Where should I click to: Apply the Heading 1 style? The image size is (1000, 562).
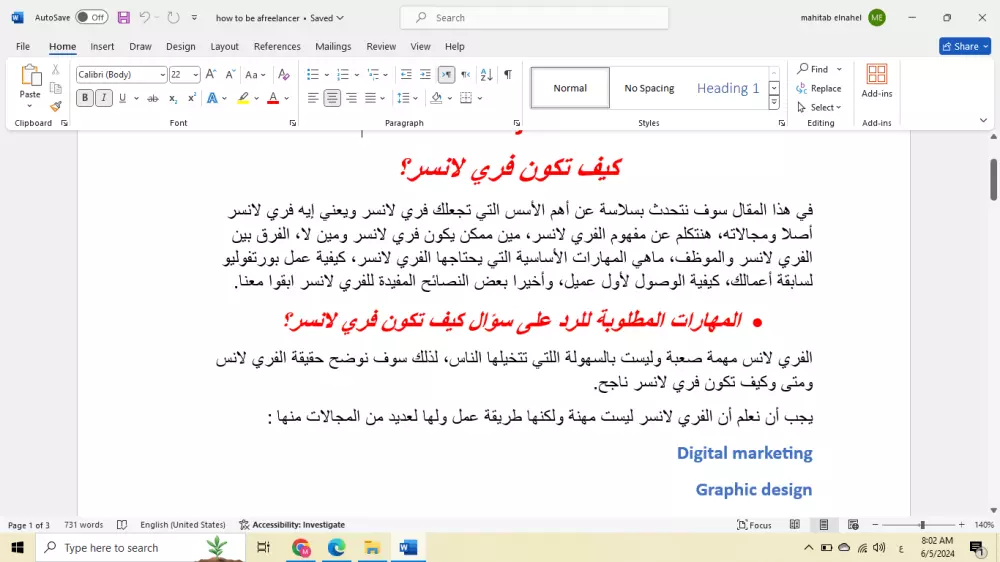(x=728, y=88)
